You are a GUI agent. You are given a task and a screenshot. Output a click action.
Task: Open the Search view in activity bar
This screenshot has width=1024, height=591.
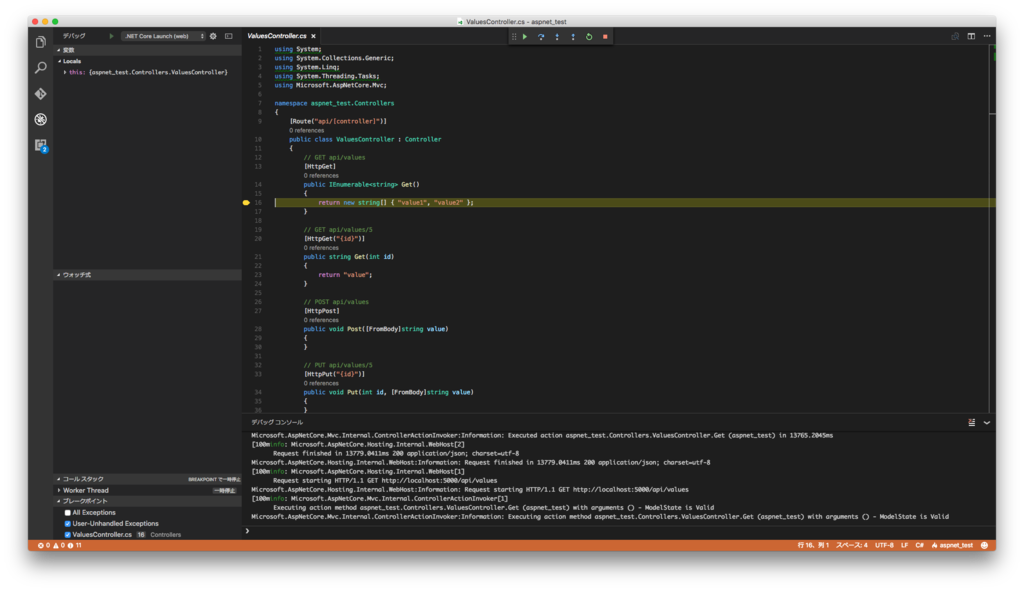(40, 68)
